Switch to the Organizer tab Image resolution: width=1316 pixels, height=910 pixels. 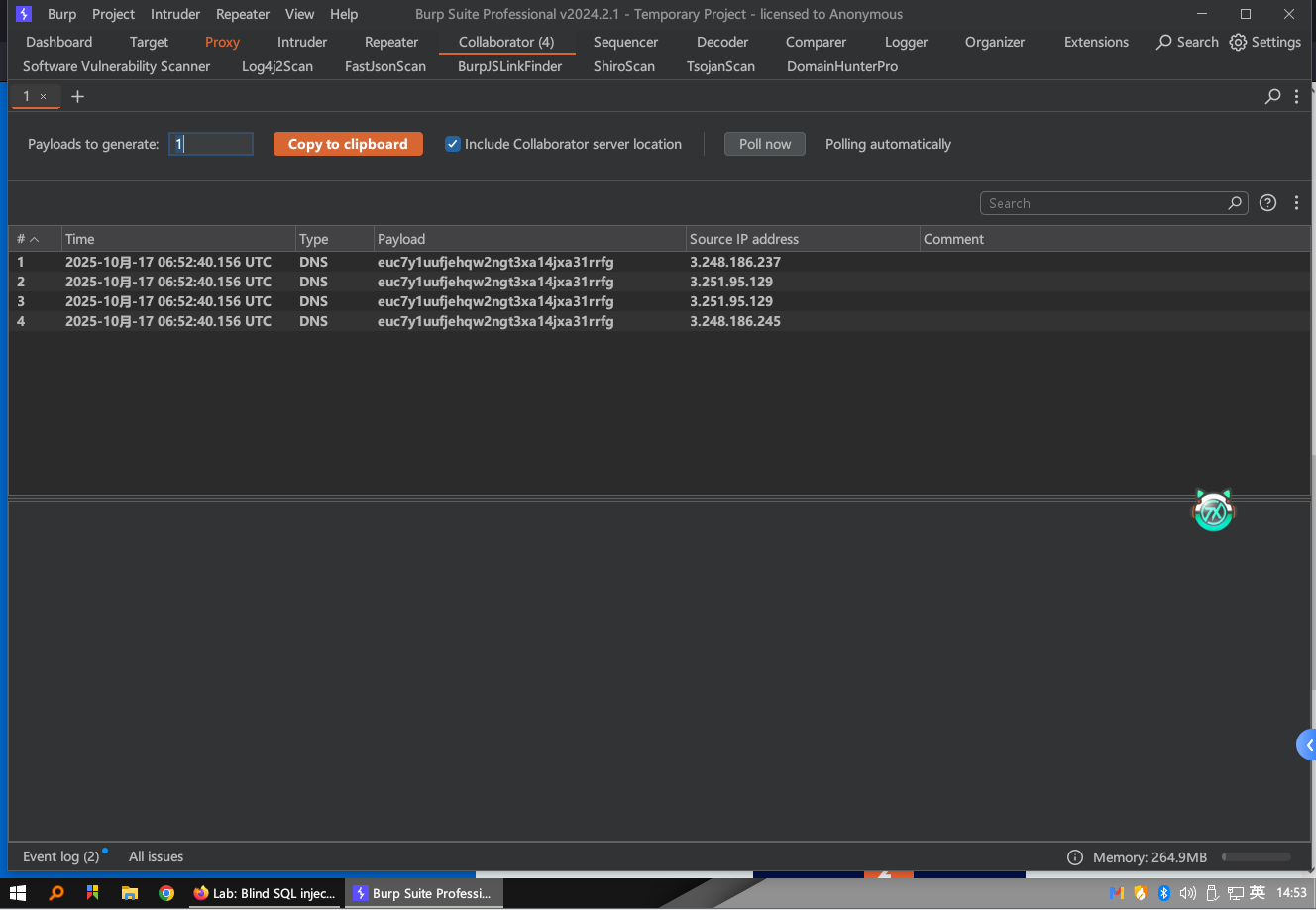[995, 42]
